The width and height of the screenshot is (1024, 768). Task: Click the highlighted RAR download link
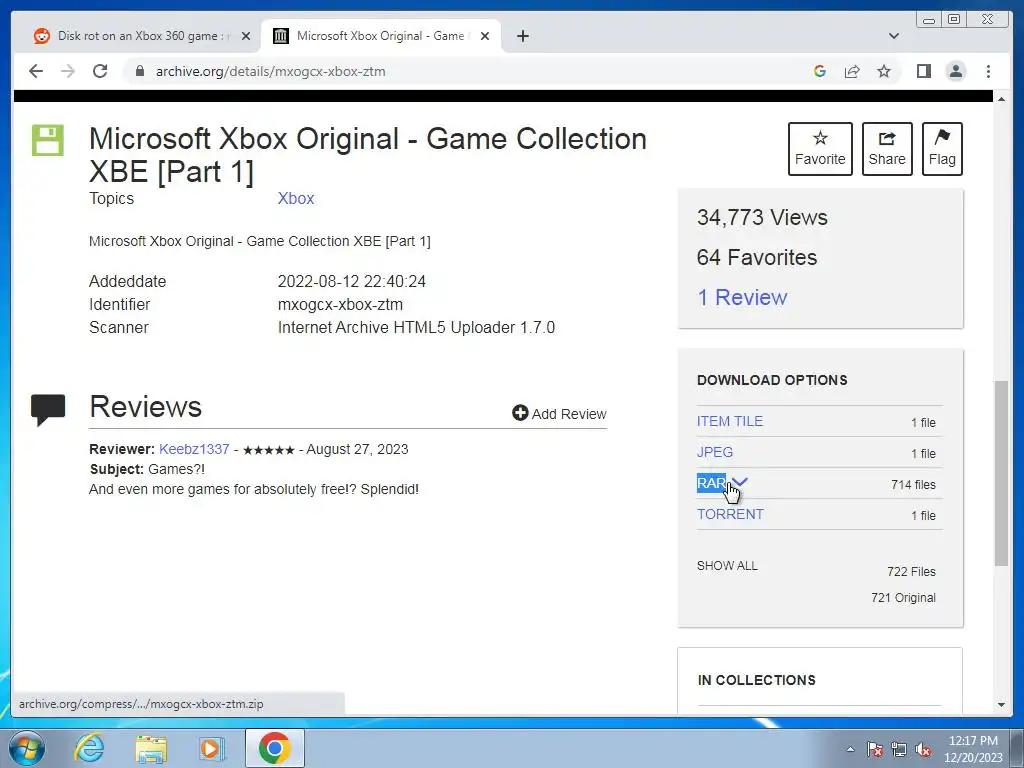pyautogui.click(x=711, y=483)
